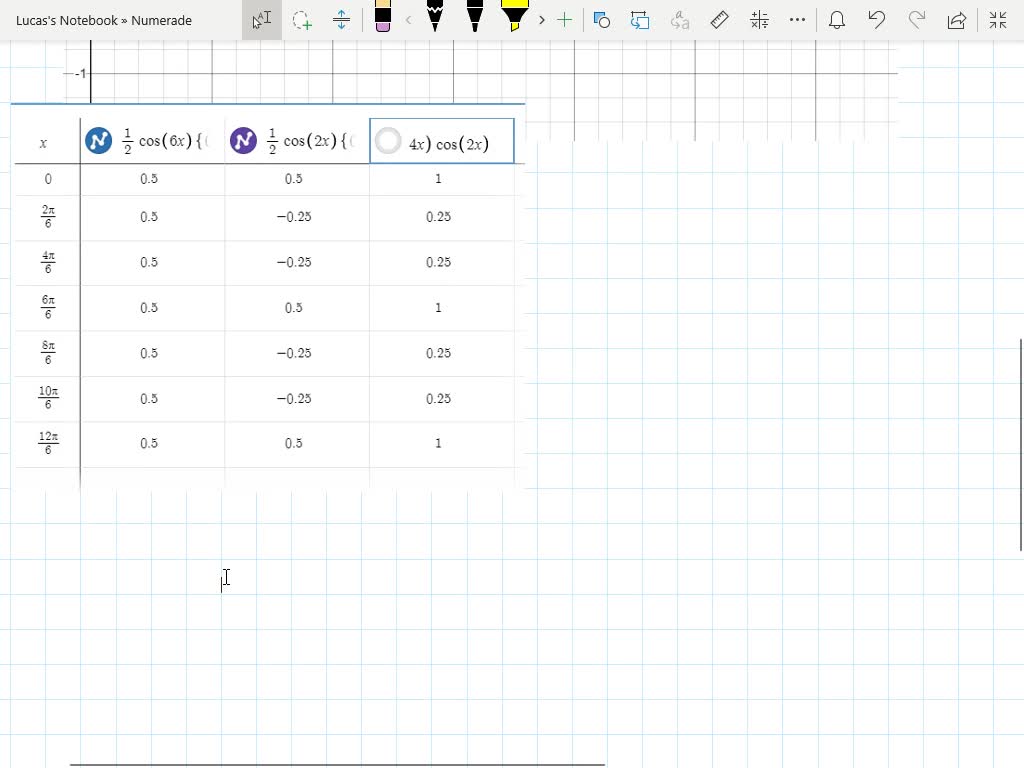This screenshot has height=768, width=1024.
Task: Expand the pen list with the right chevron
Action: 541,20
